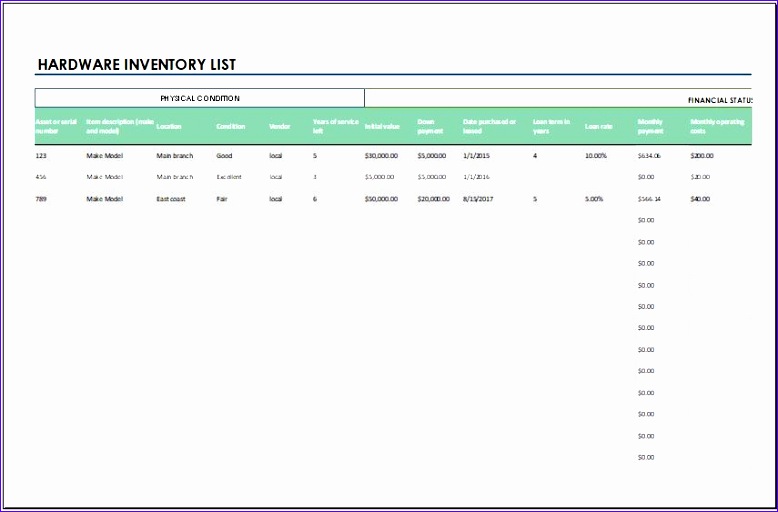Screen dimensions: 778x512
Task: Click the purchase date '8/15/2017'
Action: 478,199
